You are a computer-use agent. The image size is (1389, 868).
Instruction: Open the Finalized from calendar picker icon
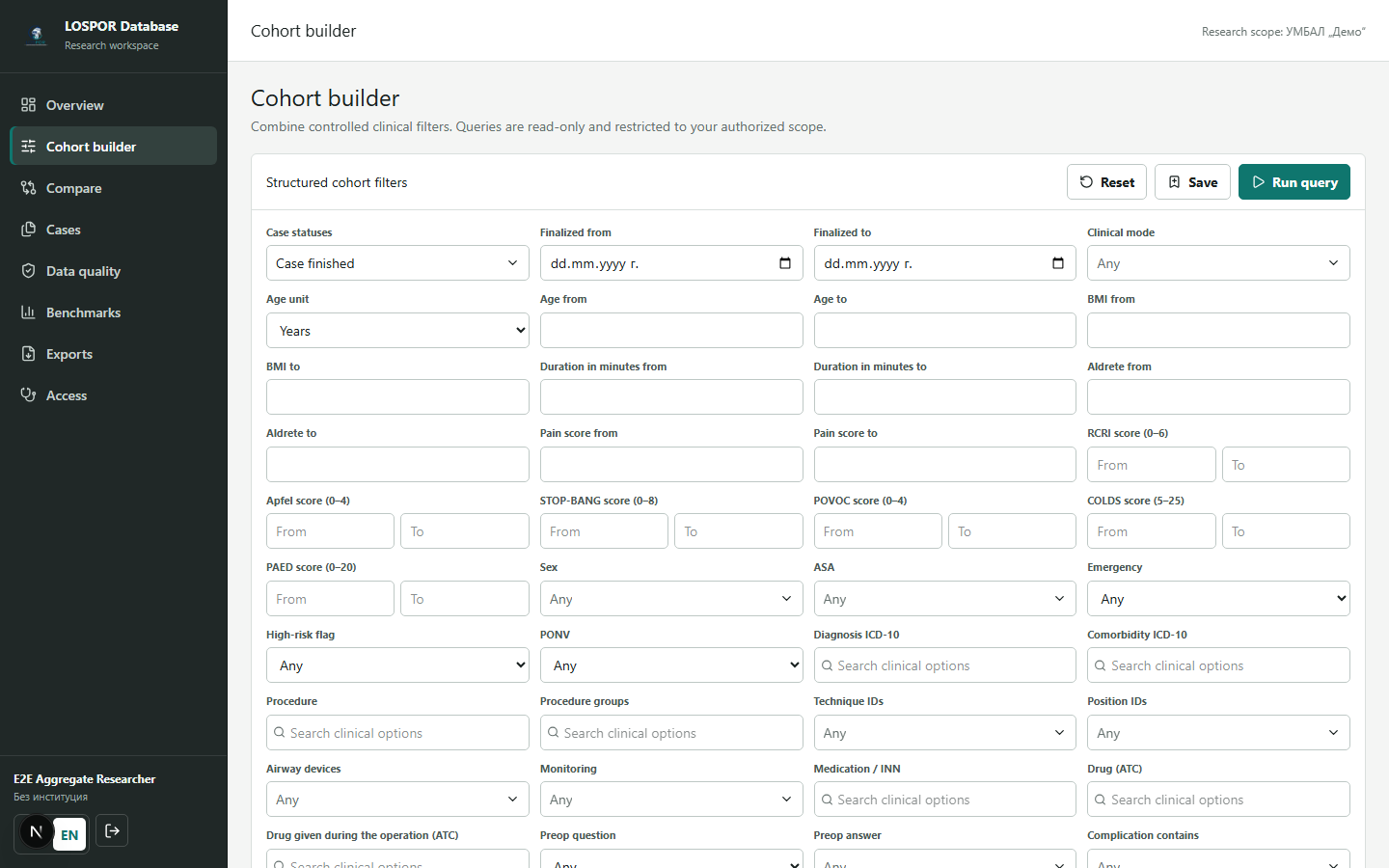(x=785, y=263)
